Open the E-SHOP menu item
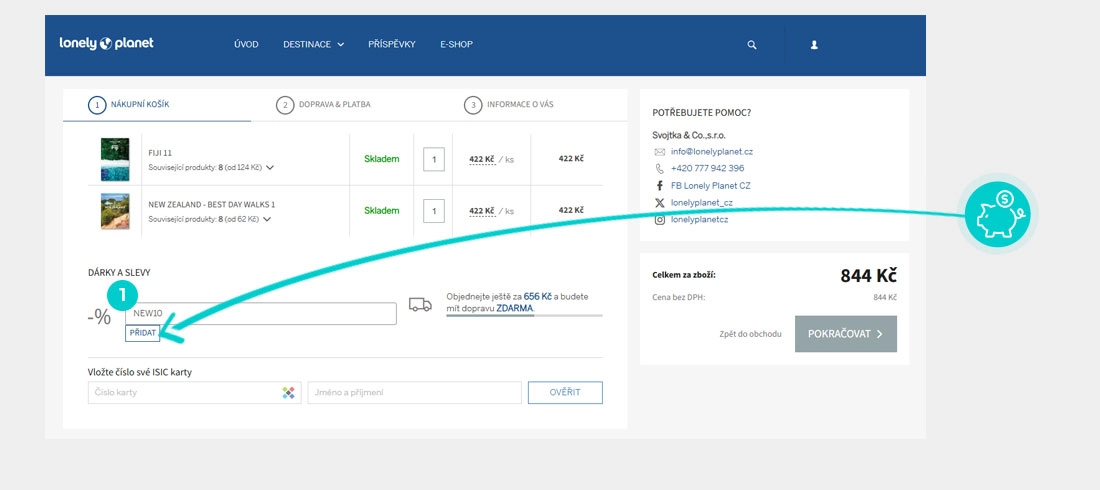Screen dimensions: 1100x490 pos(456,45)
